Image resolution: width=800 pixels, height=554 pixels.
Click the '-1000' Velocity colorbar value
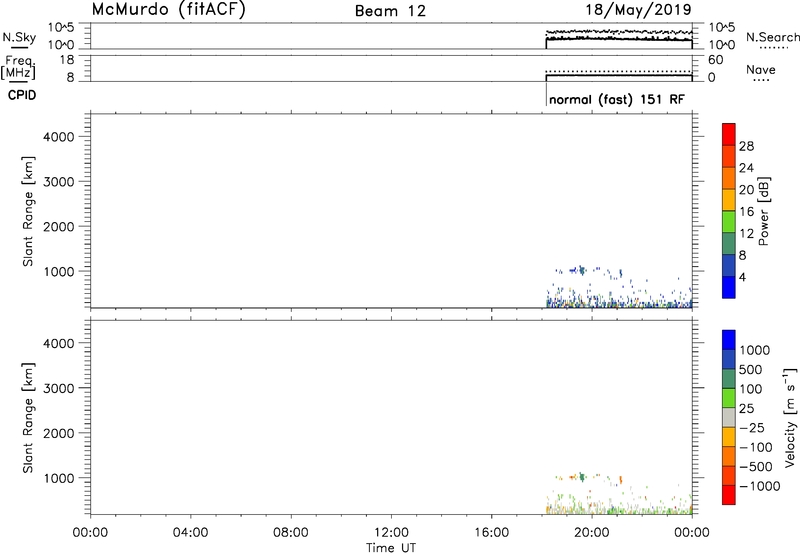[x=760, y=486]
